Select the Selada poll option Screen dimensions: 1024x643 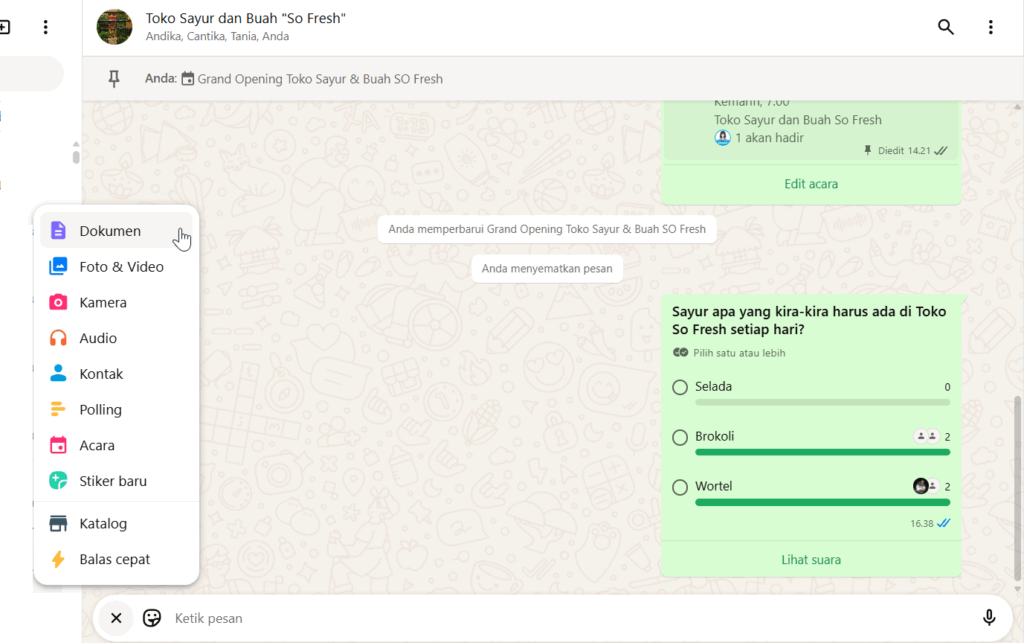pos(680,387)
